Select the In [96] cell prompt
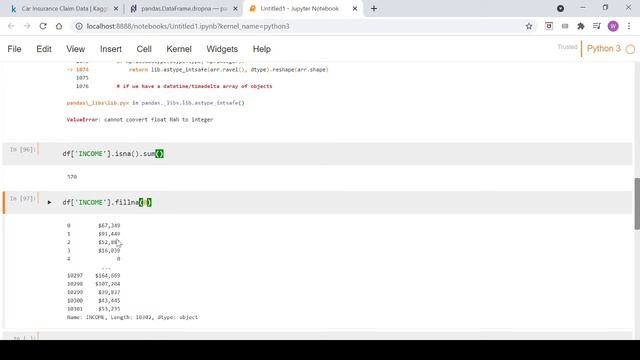The height and width of the screenshot is (360, 640). [x=22, y=150]
